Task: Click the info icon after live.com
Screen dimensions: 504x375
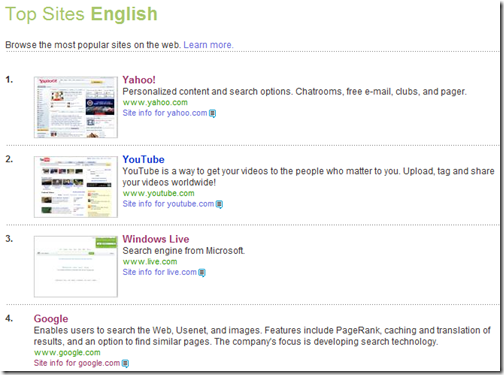Action: click(x=202, y=272)
